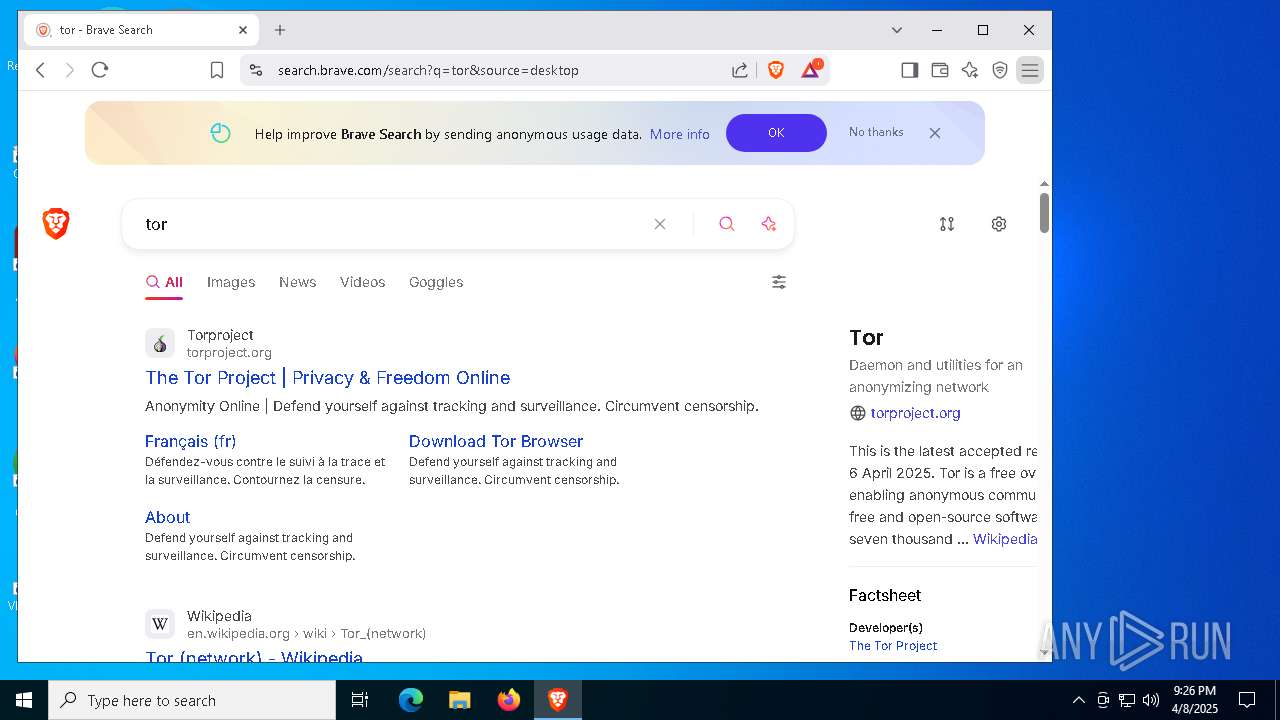
Task: Go back to the previous page
Action: (x=41, y=70)
